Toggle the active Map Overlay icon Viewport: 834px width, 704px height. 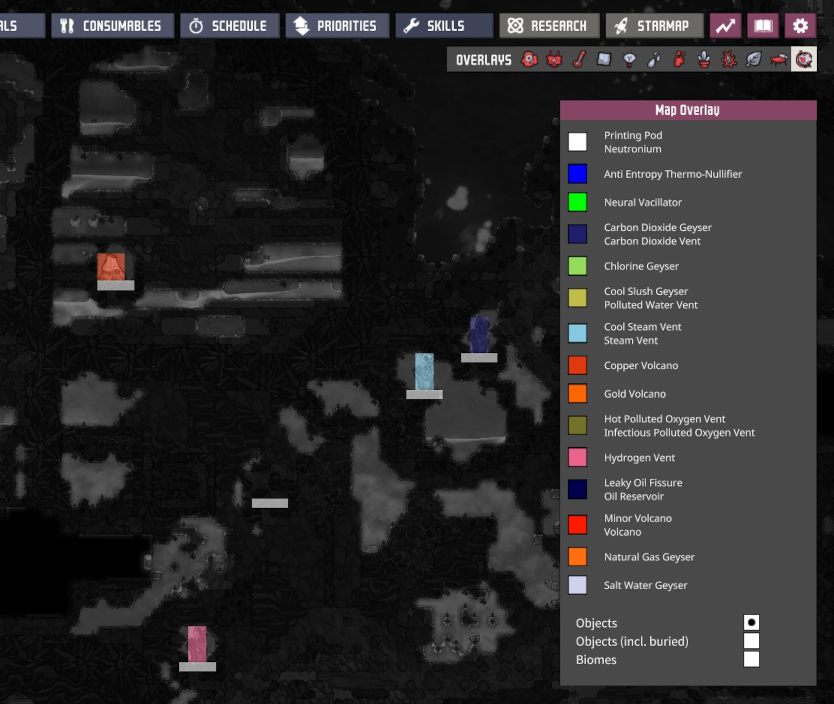point(804,60)
